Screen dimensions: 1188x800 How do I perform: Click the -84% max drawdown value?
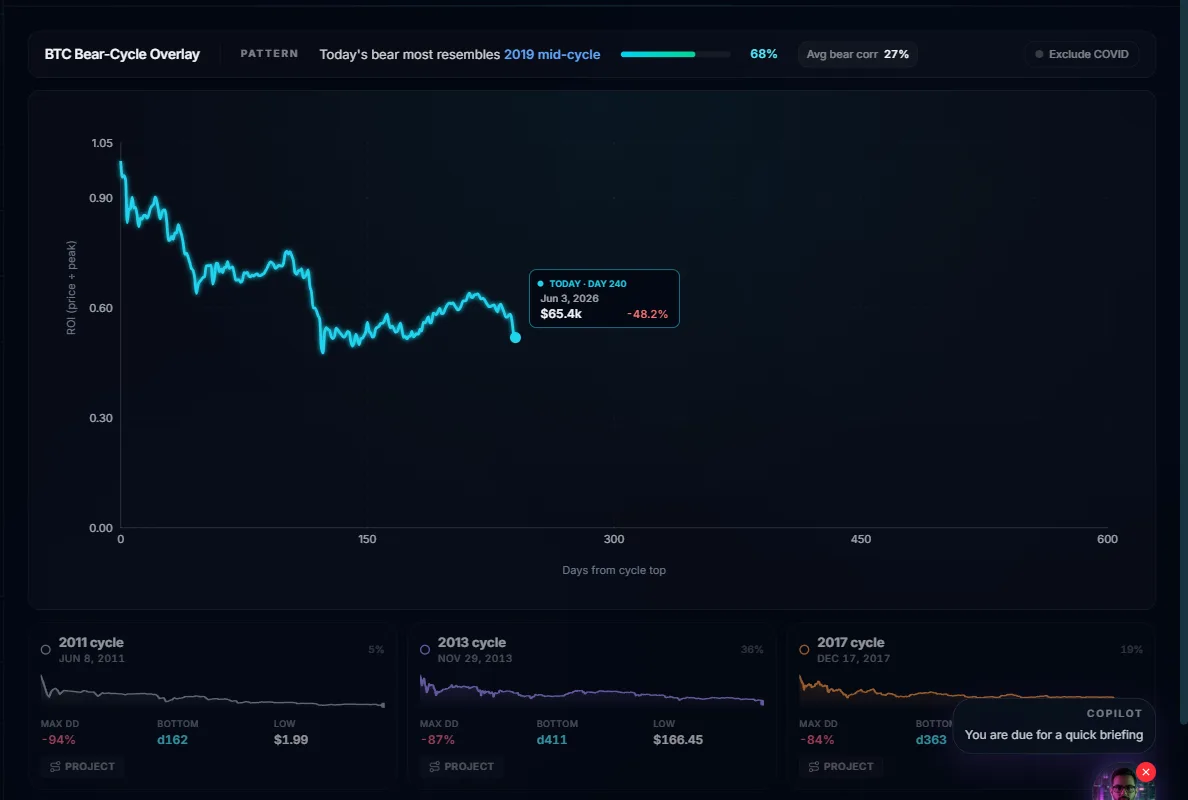tap(817, 740)
